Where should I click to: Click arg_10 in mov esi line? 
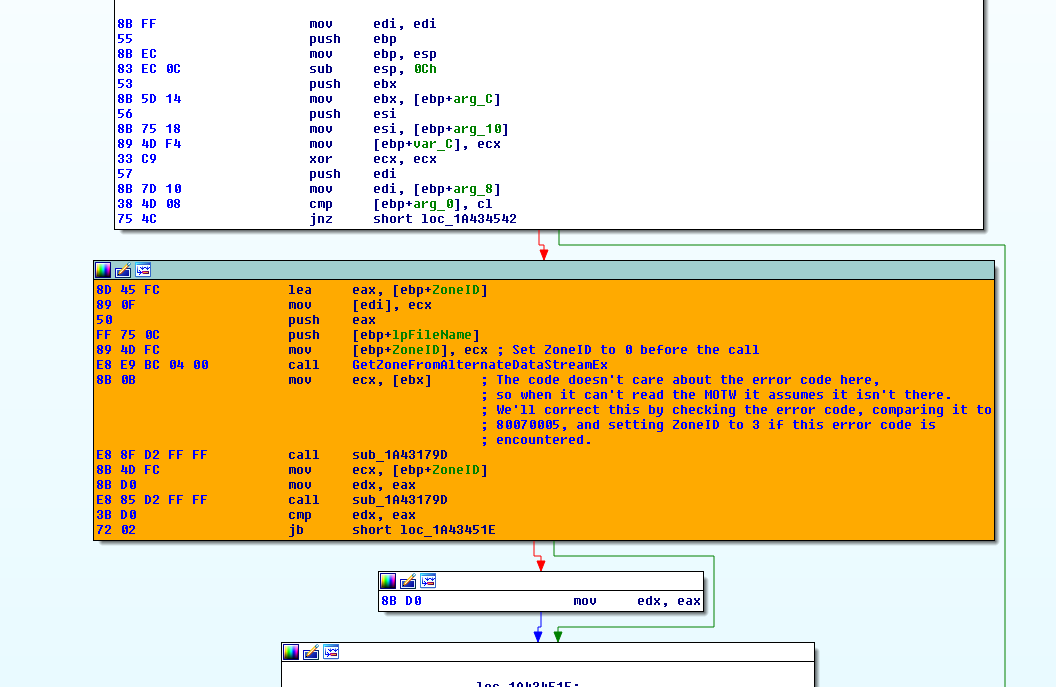point(477,129)
